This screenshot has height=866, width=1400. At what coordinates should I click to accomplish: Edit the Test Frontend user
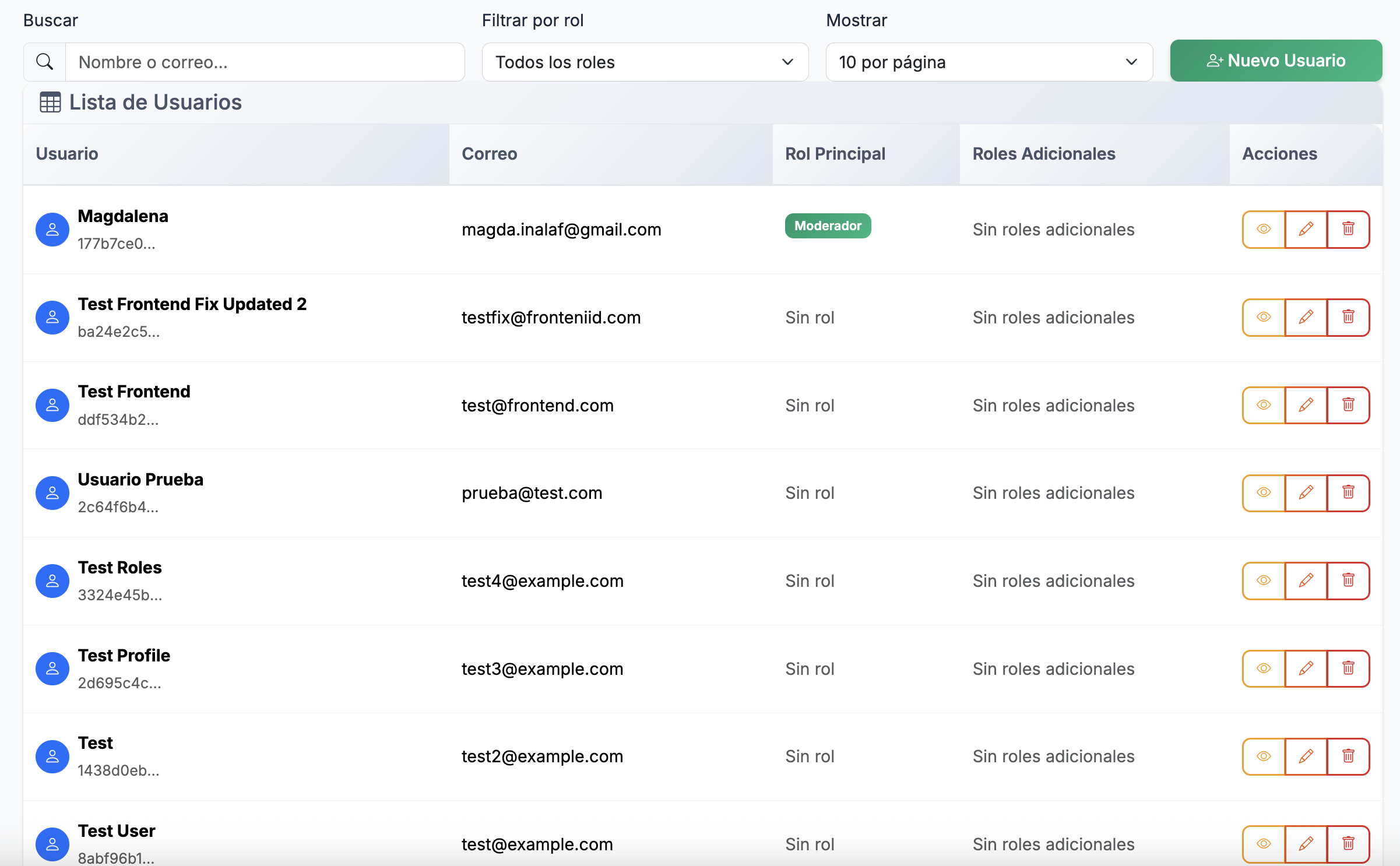1306,405
